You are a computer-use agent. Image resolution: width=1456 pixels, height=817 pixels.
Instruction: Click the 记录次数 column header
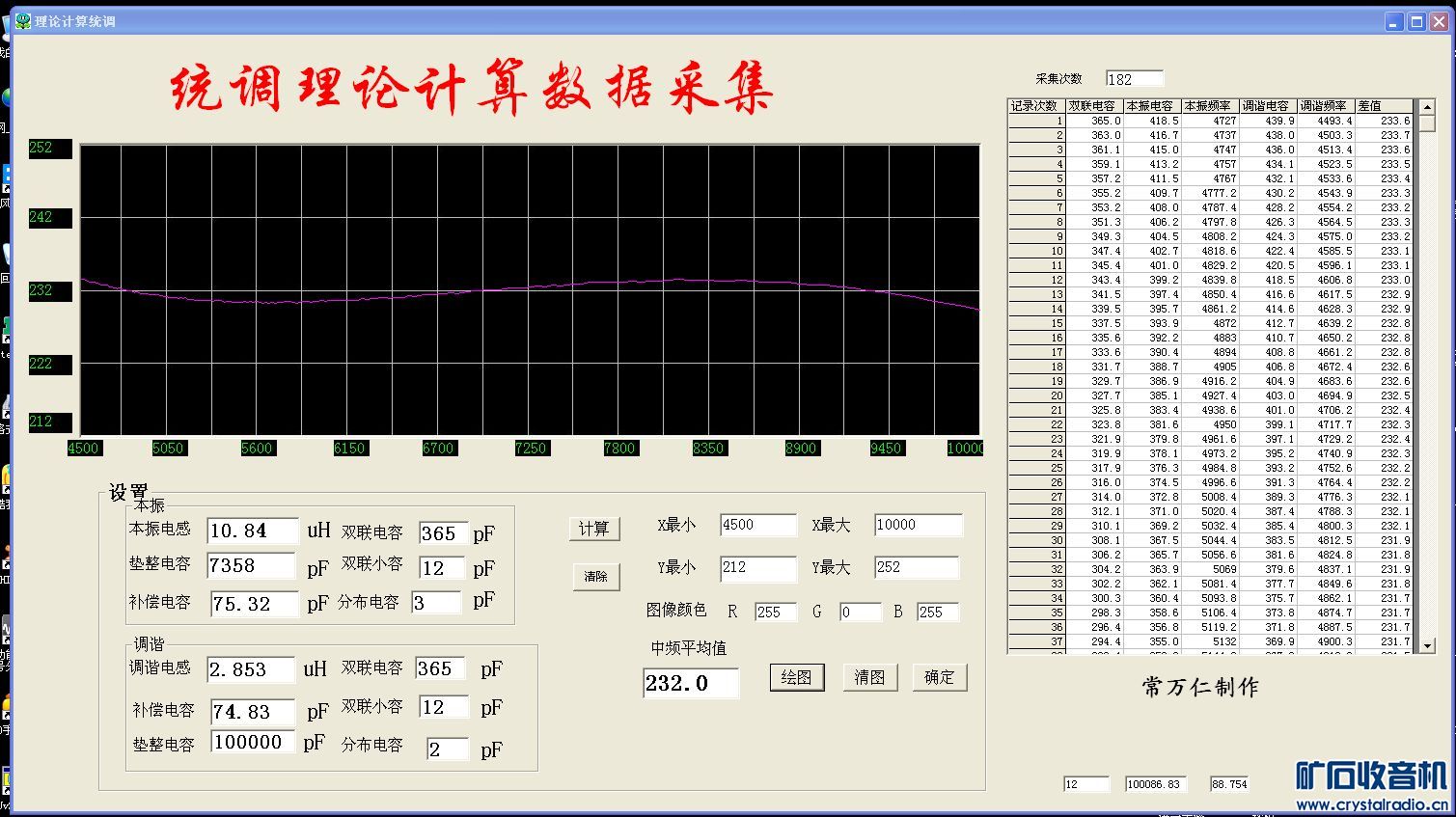pos(1036,106)
